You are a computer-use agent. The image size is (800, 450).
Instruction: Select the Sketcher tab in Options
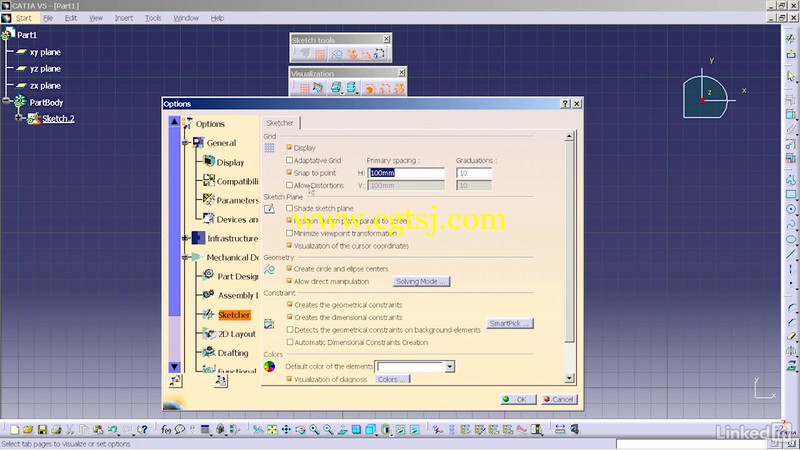point(280,123)
